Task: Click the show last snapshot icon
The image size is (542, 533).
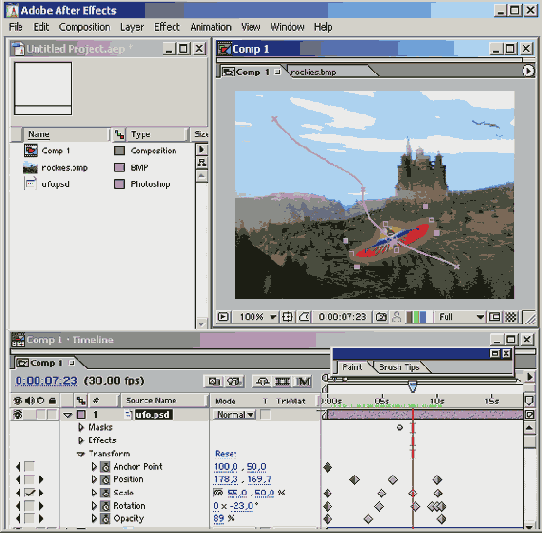Action: pos(397,317)
